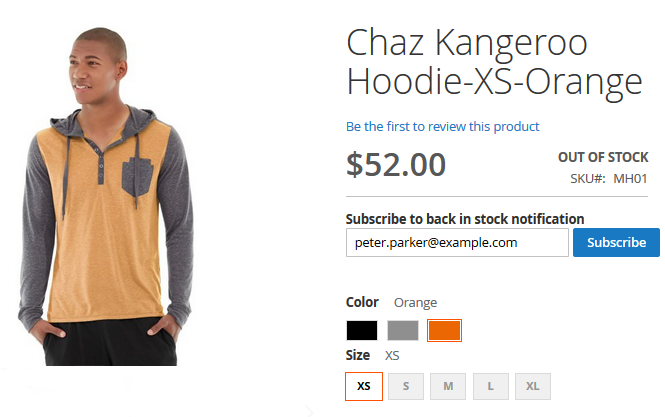
Task: Pick the orange color swatch
Action: [x=444, y=330]
